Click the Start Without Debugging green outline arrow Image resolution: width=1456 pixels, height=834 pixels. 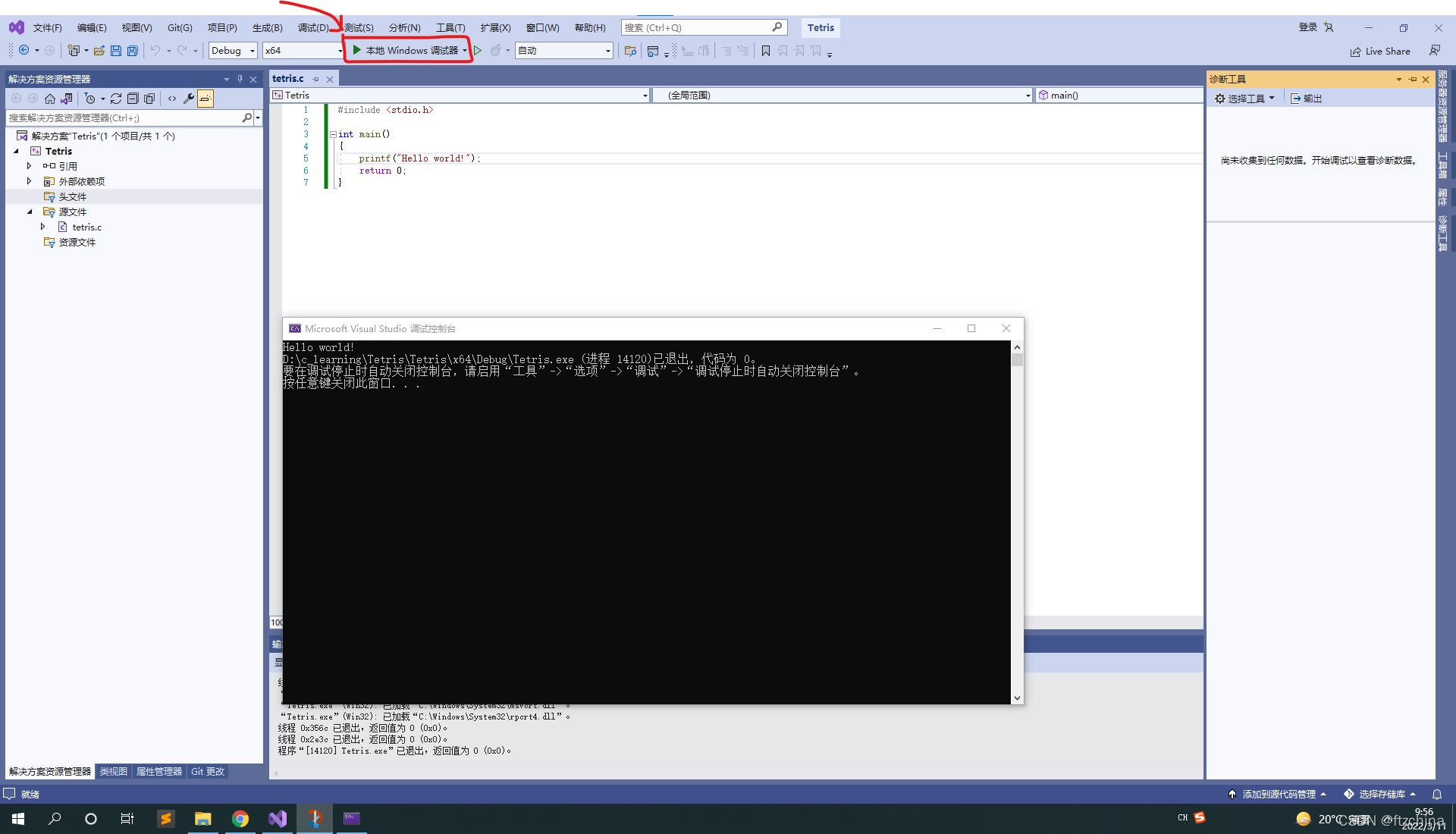[478, 51]
